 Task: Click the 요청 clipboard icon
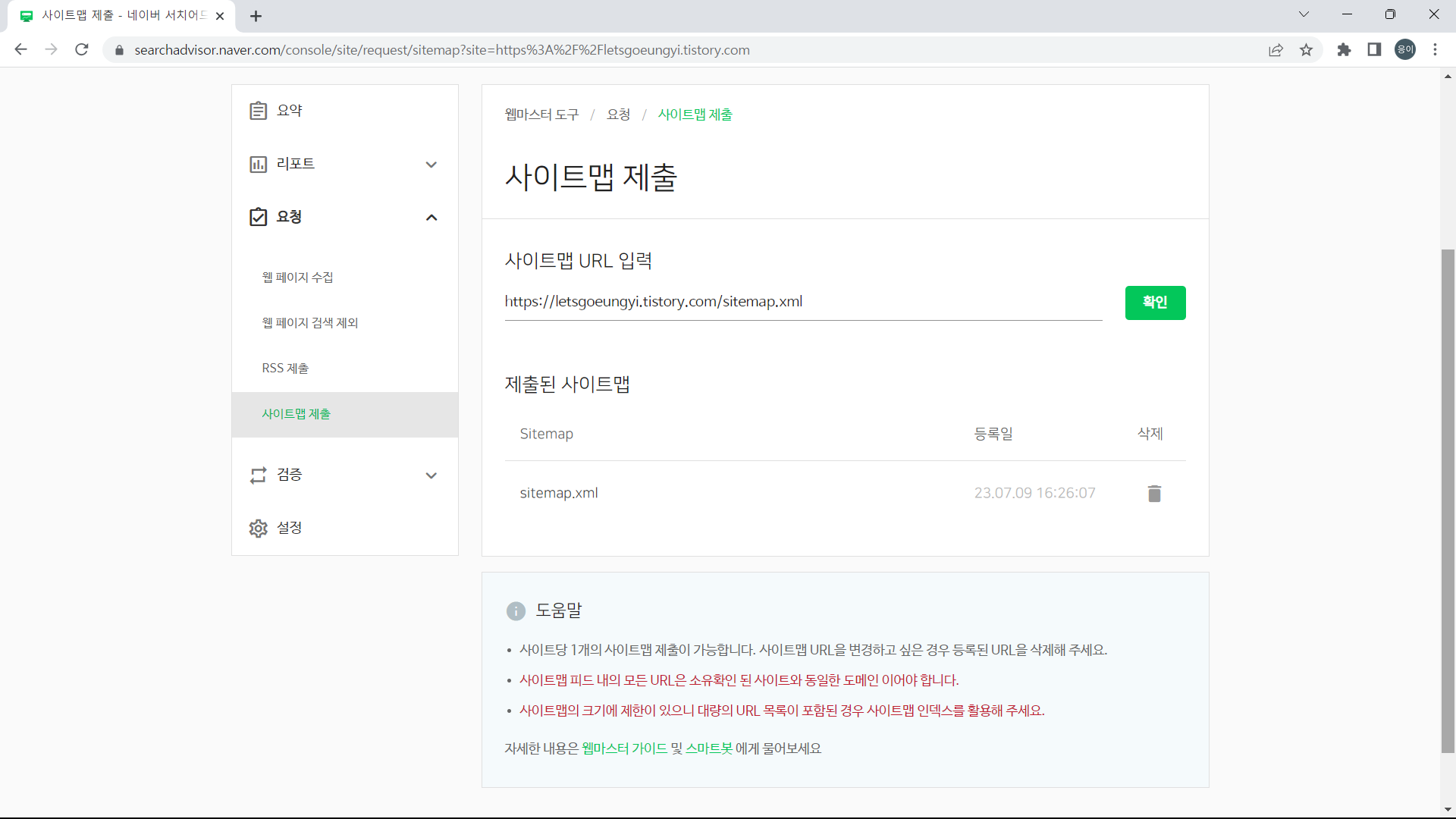tap(259, 217)
